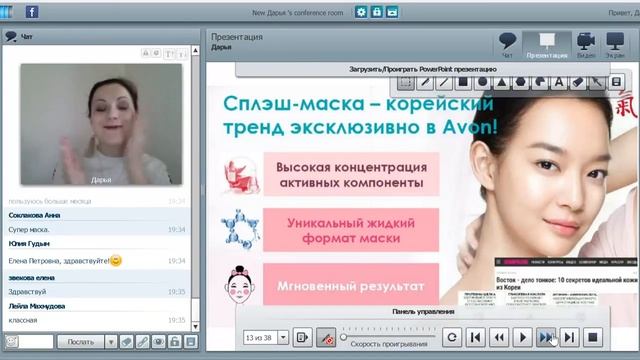Click Дарья's webcam video thumbnail
640x360 pixels.
[x=101, y=124]
